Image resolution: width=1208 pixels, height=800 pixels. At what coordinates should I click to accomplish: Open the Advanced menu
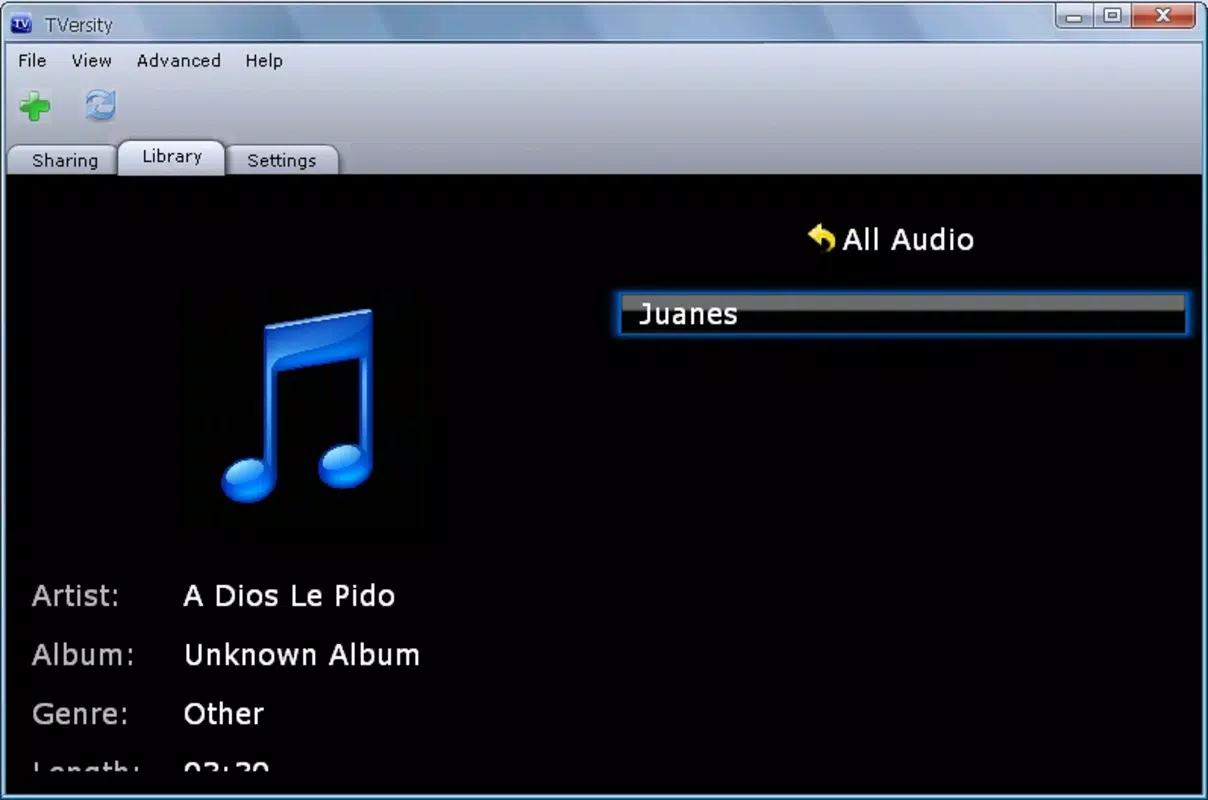click(x=179, y=61)
